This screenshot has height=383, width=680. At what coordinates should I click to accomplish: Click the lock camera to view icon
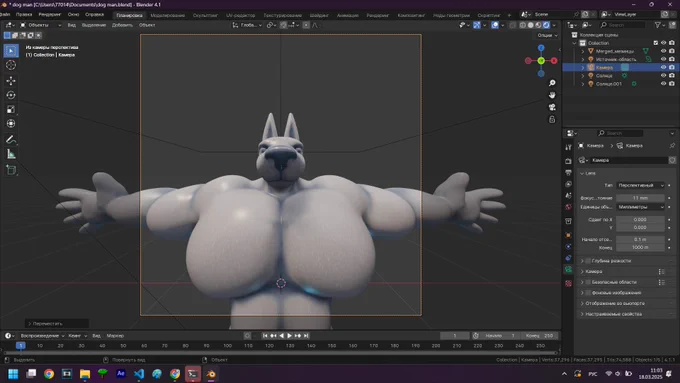[552, 119]
